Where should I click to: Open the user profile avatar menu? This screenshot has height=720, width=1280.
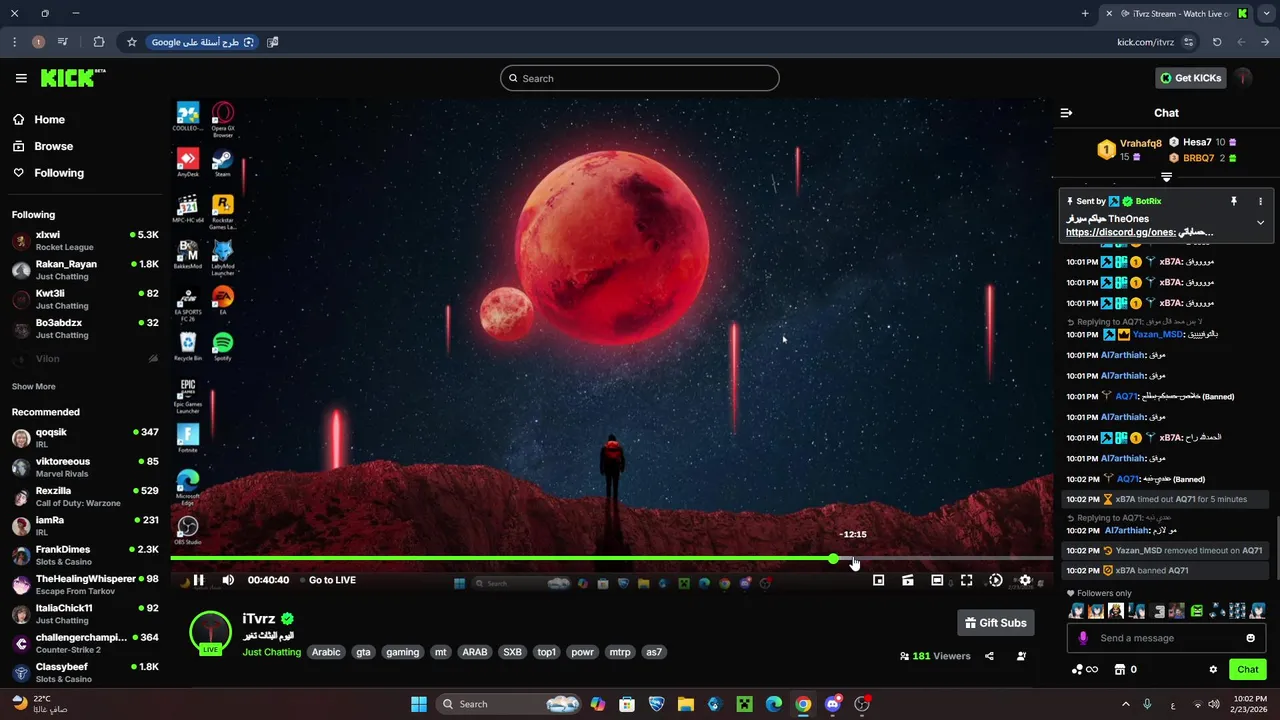[1243, 78]
